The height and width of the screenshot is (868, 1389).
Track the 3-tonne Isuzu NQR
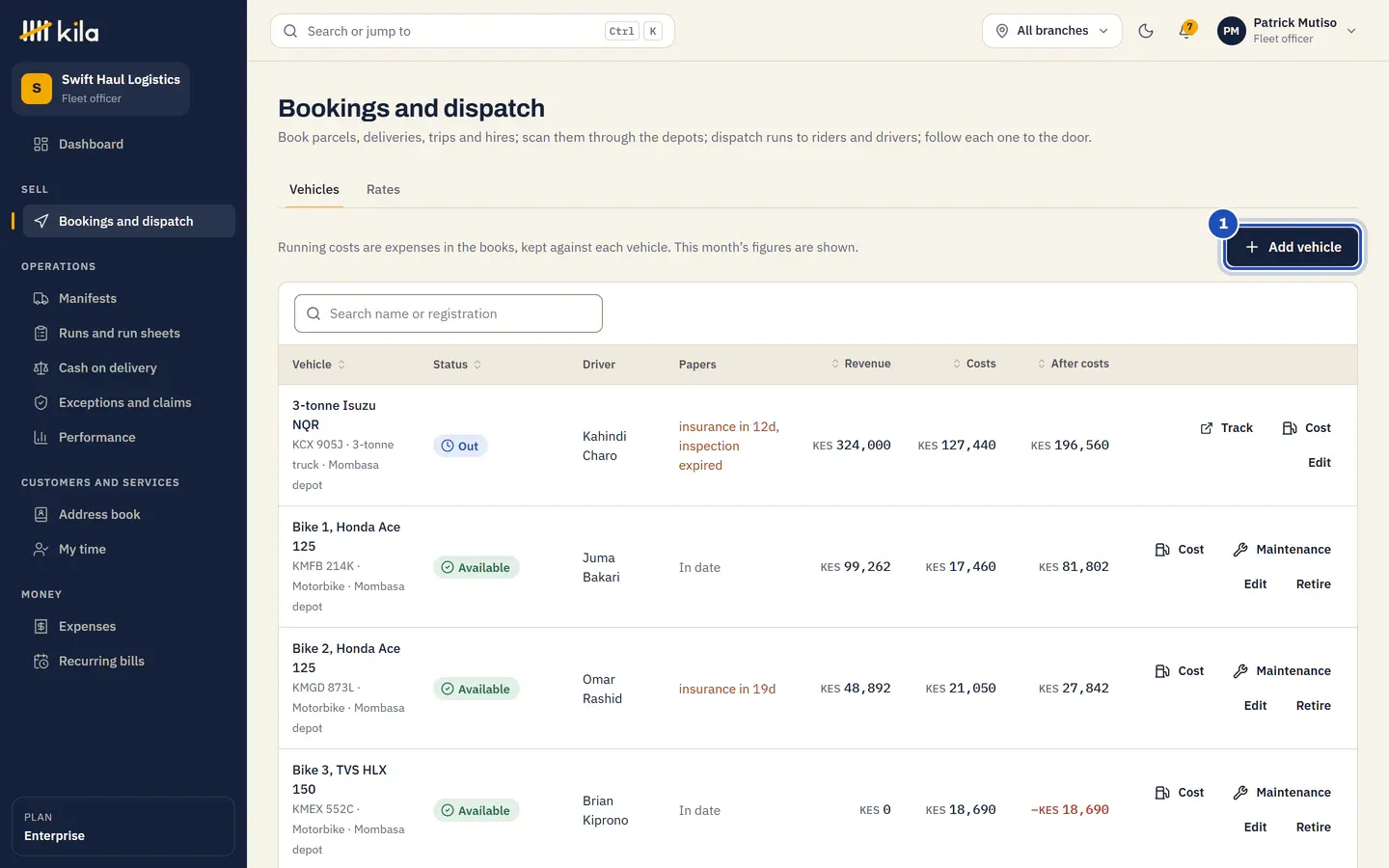point(1226,428)
